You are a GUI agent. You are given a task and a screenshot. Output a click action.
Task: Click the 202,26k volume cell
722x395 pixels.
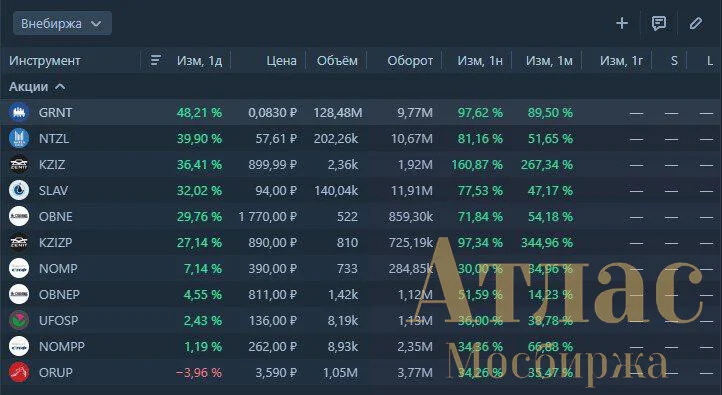(336, 139)
